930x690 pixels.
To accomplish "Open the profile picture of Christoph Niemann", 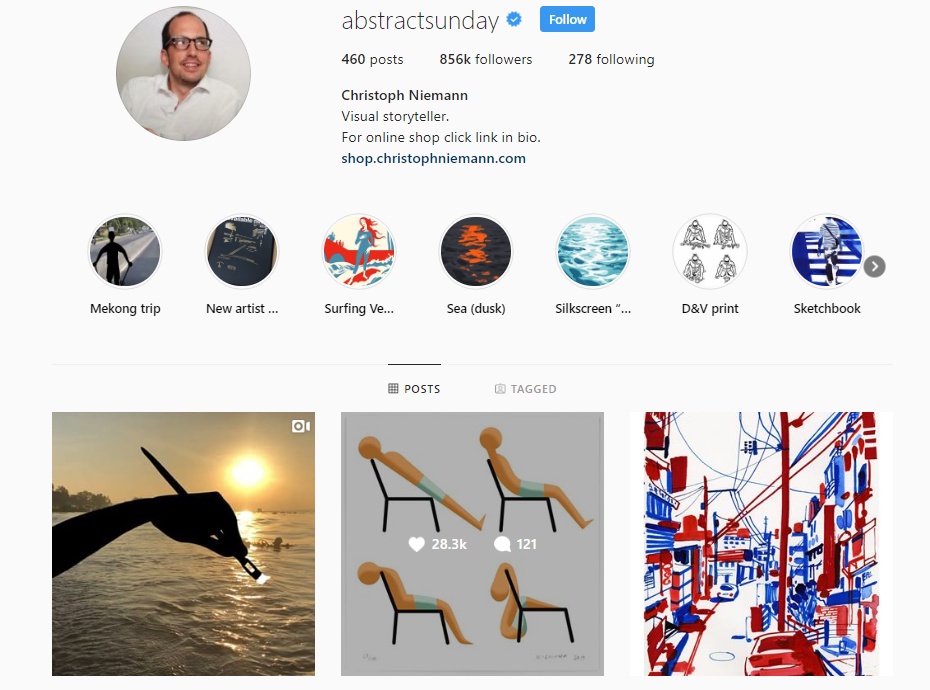I will [x=183, y=74].
